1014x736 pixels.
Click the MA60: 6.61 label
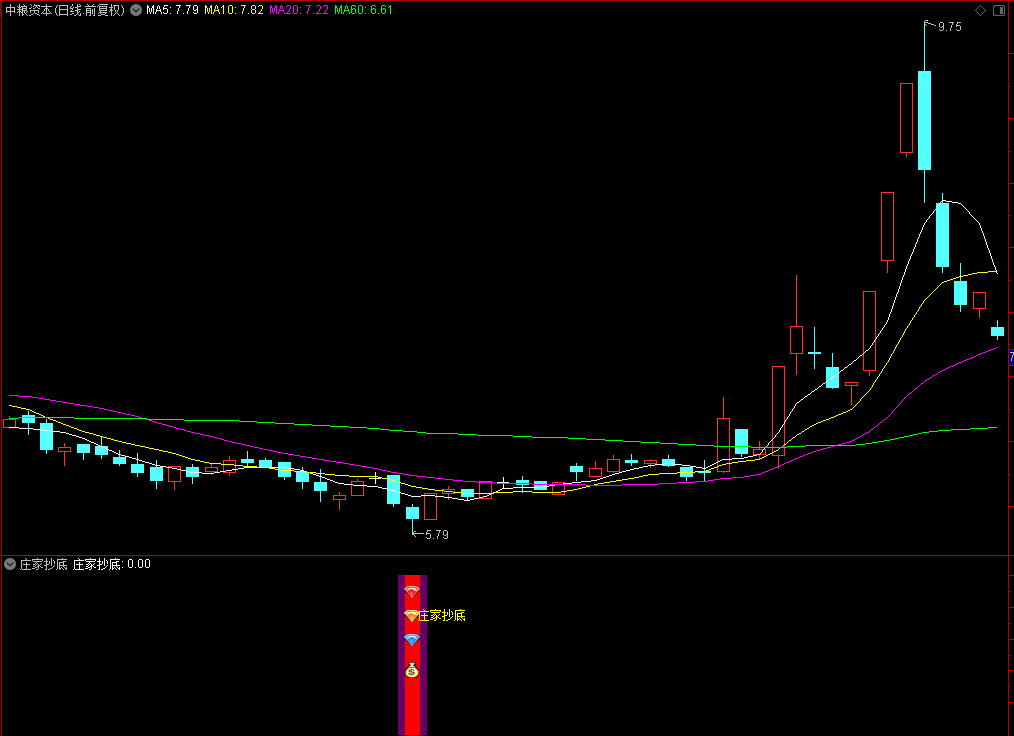(363, 10)
